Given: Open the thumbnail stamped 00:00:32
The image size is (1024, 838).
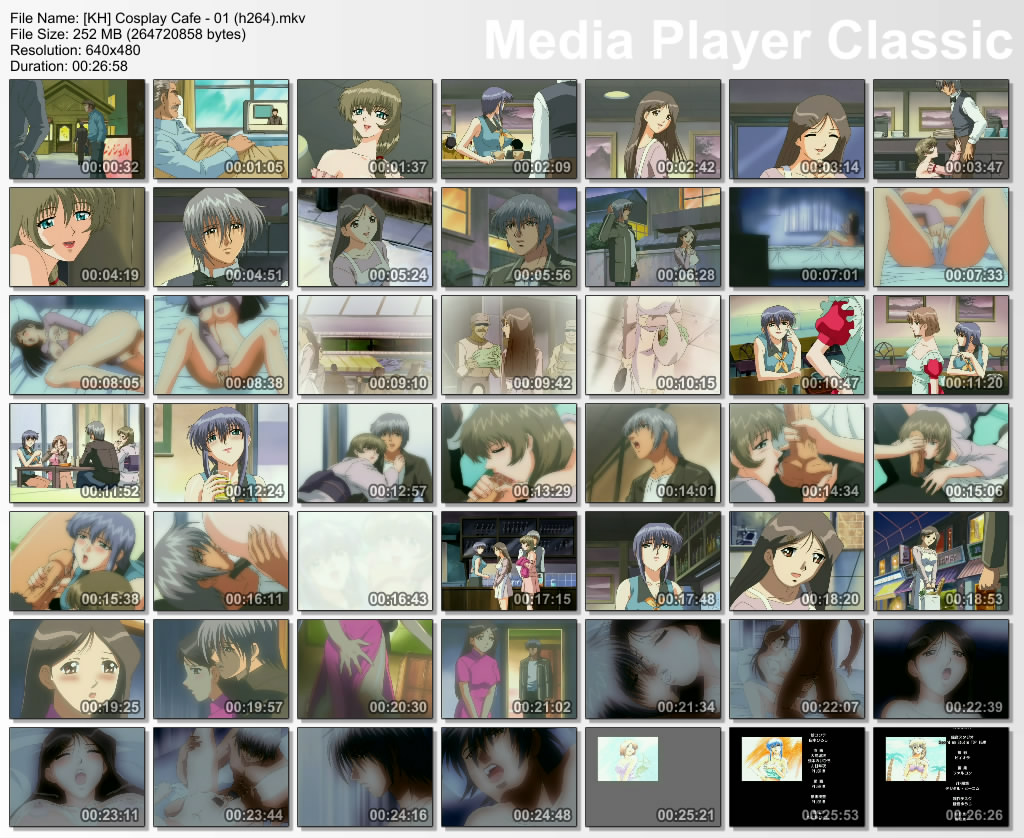Looking at the screenshot, I should point(77,129).
